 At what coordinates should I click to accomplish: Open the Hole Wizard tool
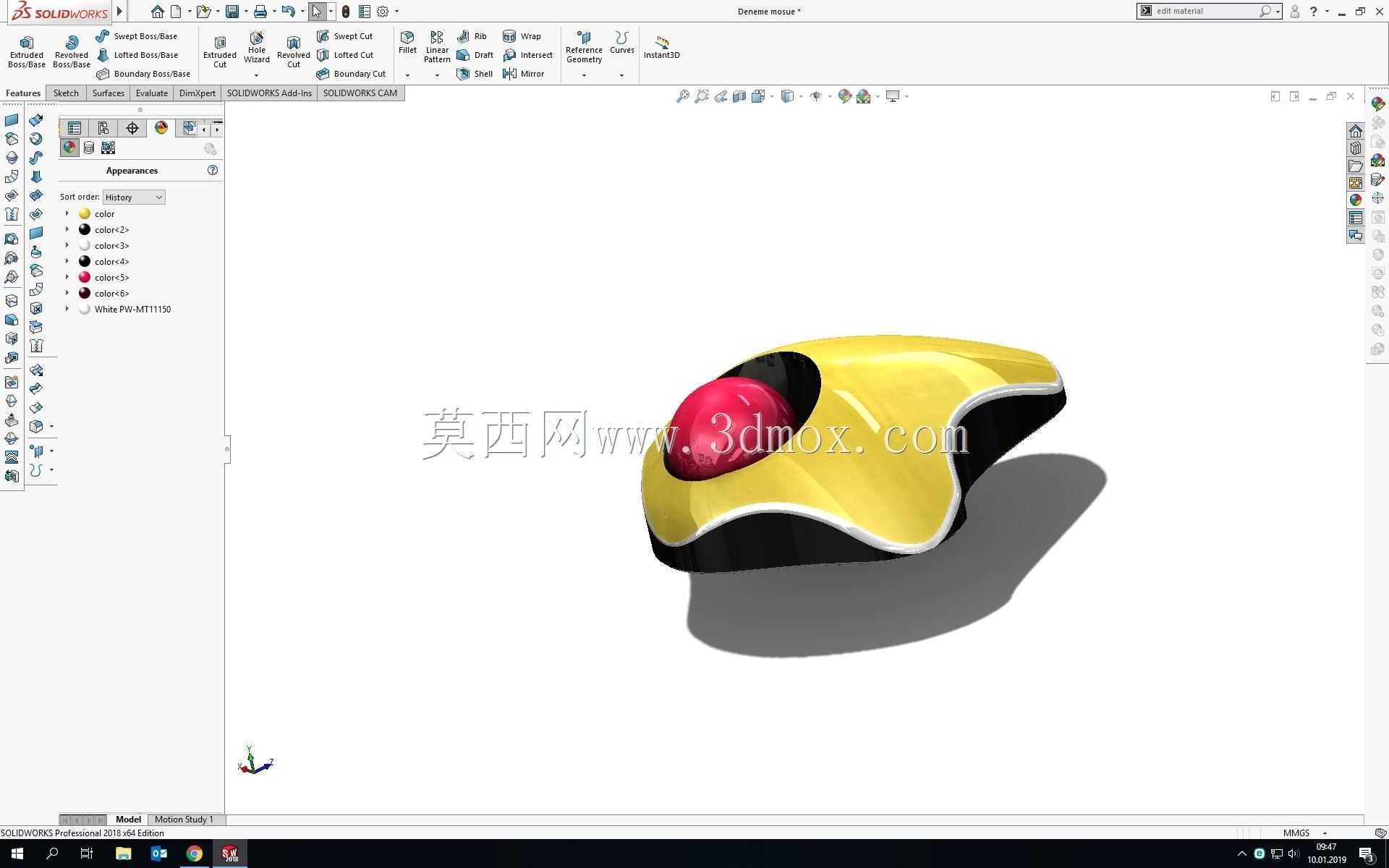(x=257, y=48)
